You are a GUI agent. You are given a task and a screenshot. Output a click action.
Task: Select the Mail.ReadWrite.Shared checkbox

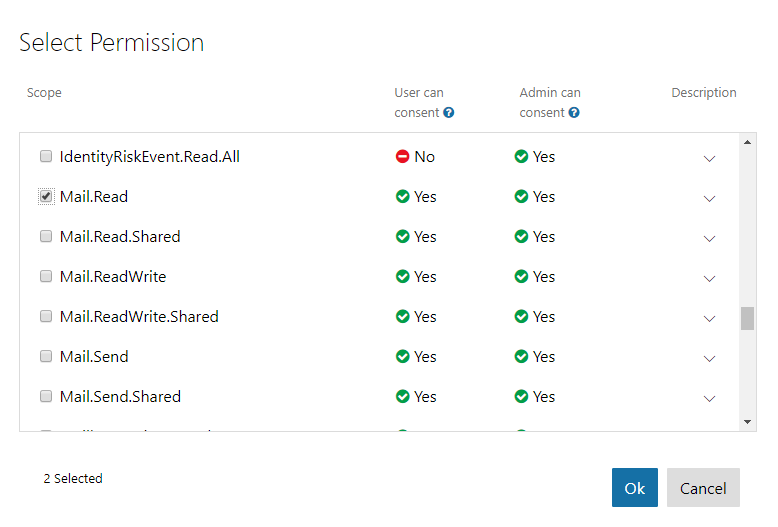coord(46,317)
